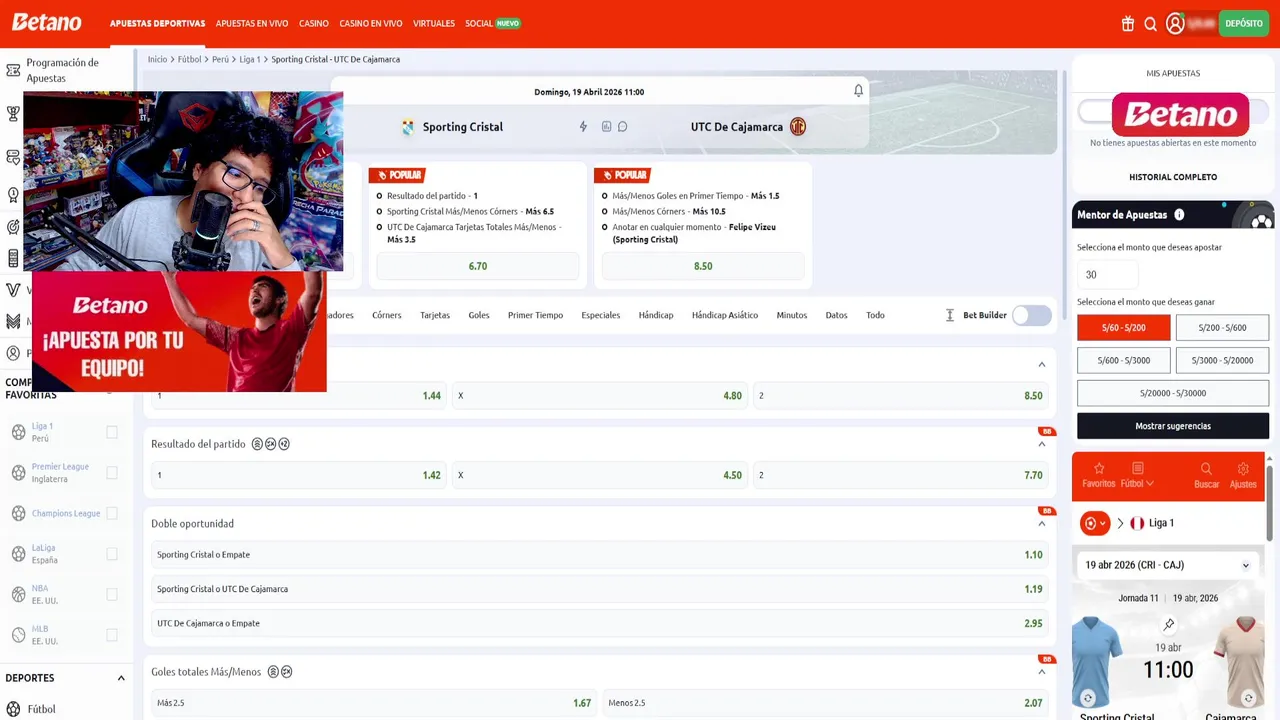Click the refresh icon on Cajamarca jersey

pos(1248,698)
